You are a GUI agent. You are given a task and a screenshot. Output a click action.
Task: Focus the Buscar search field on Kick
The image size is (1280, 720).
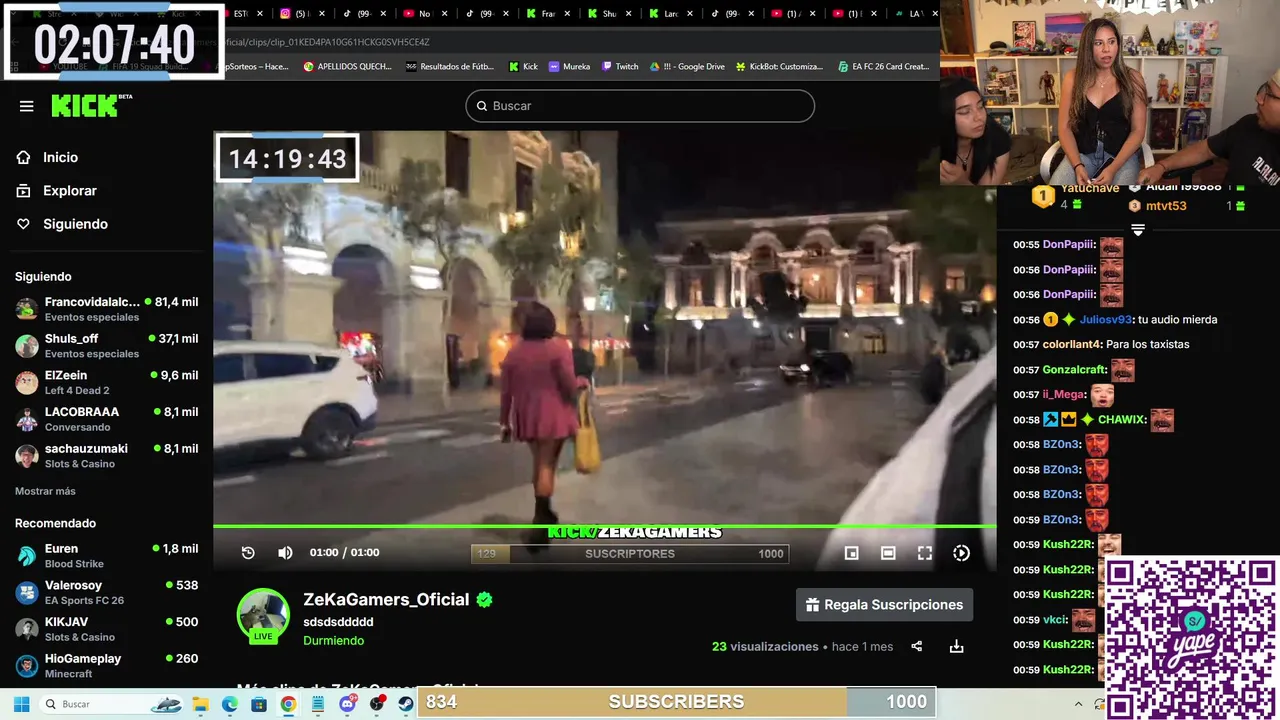[640, 106]
